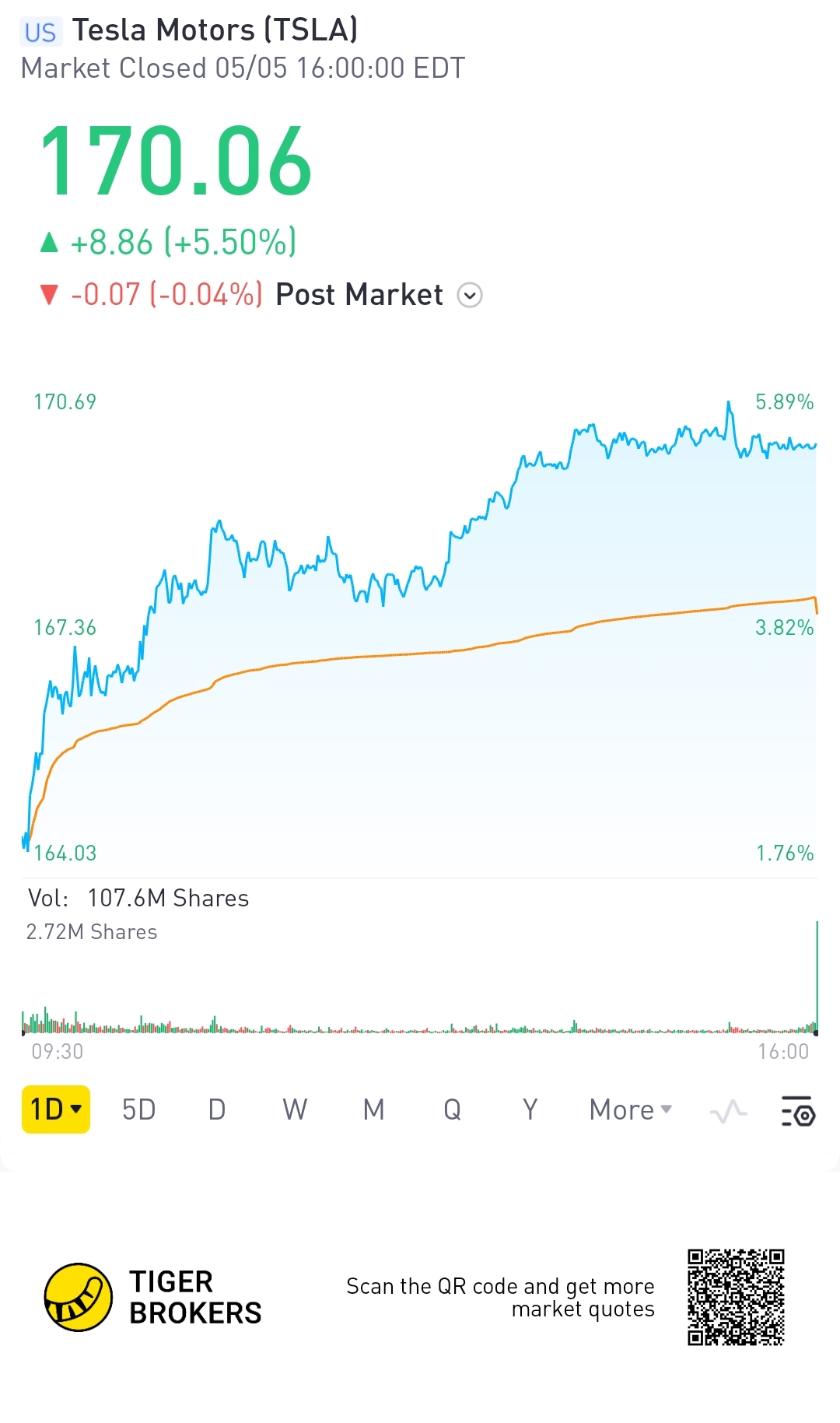Switch to the 5D chart tab

[x=139, y=1109]
